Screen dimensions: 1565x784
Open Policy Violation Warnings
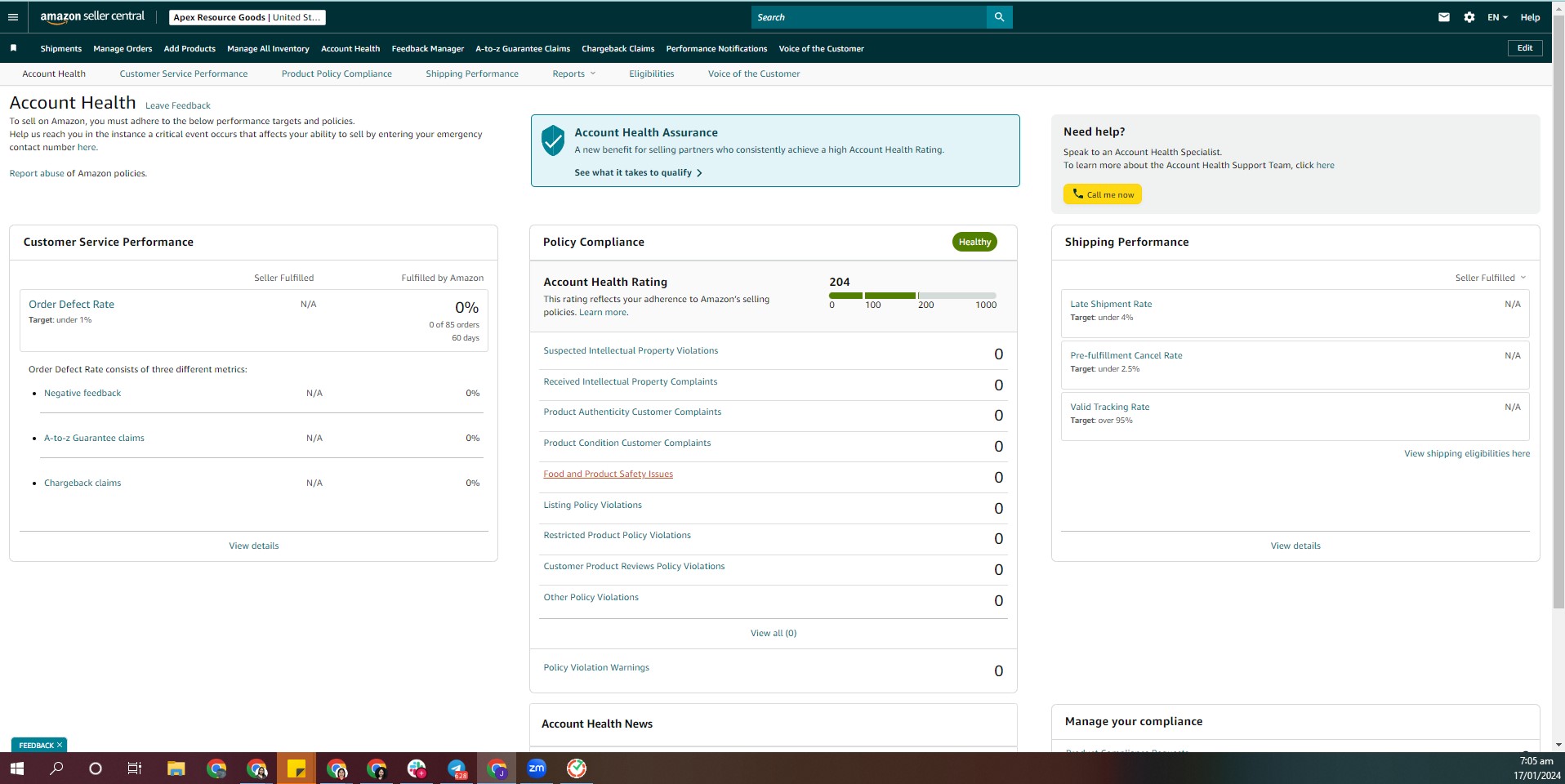tap(596, 667)
